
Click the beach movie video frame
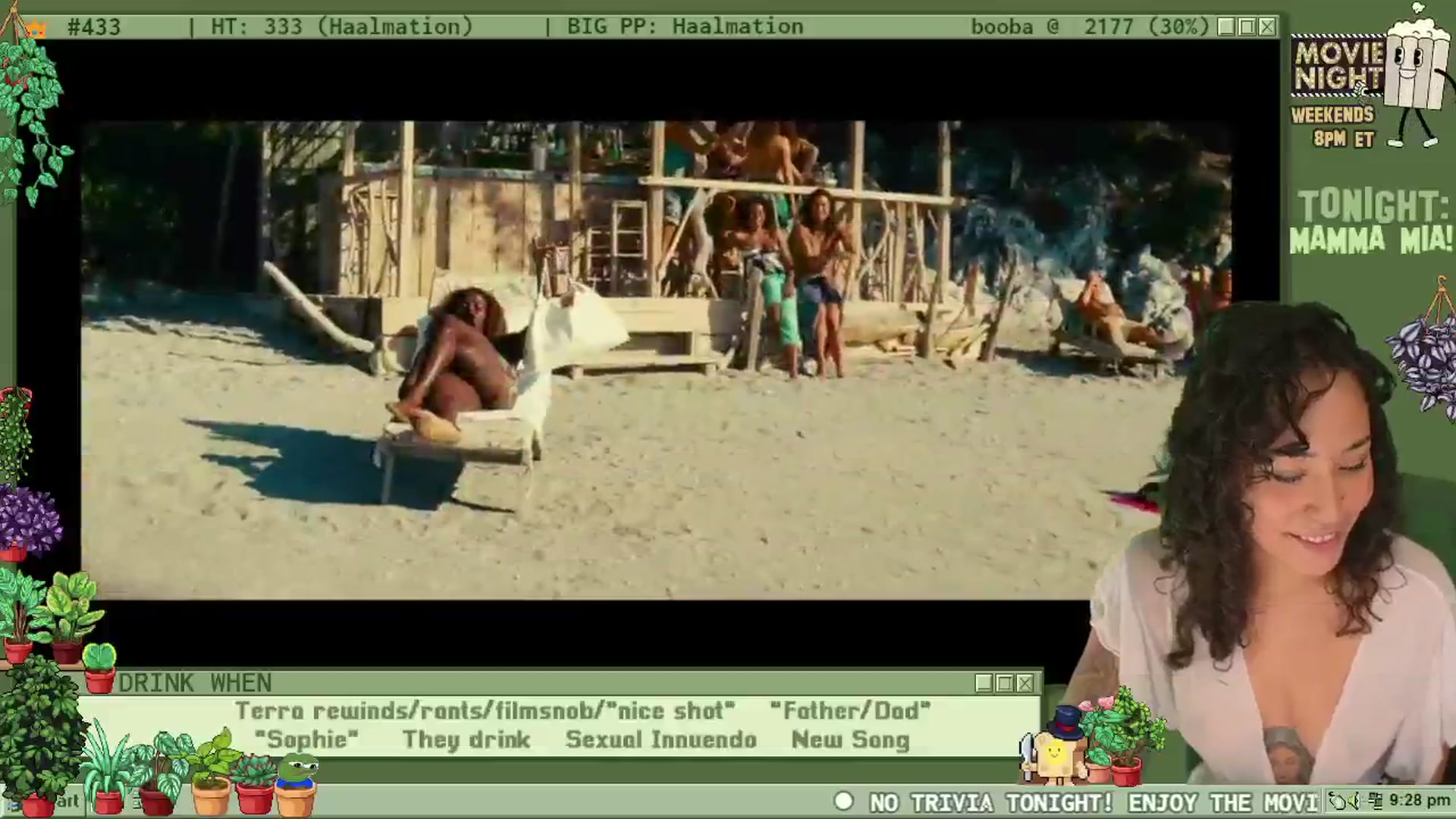(x=656, y=360)
